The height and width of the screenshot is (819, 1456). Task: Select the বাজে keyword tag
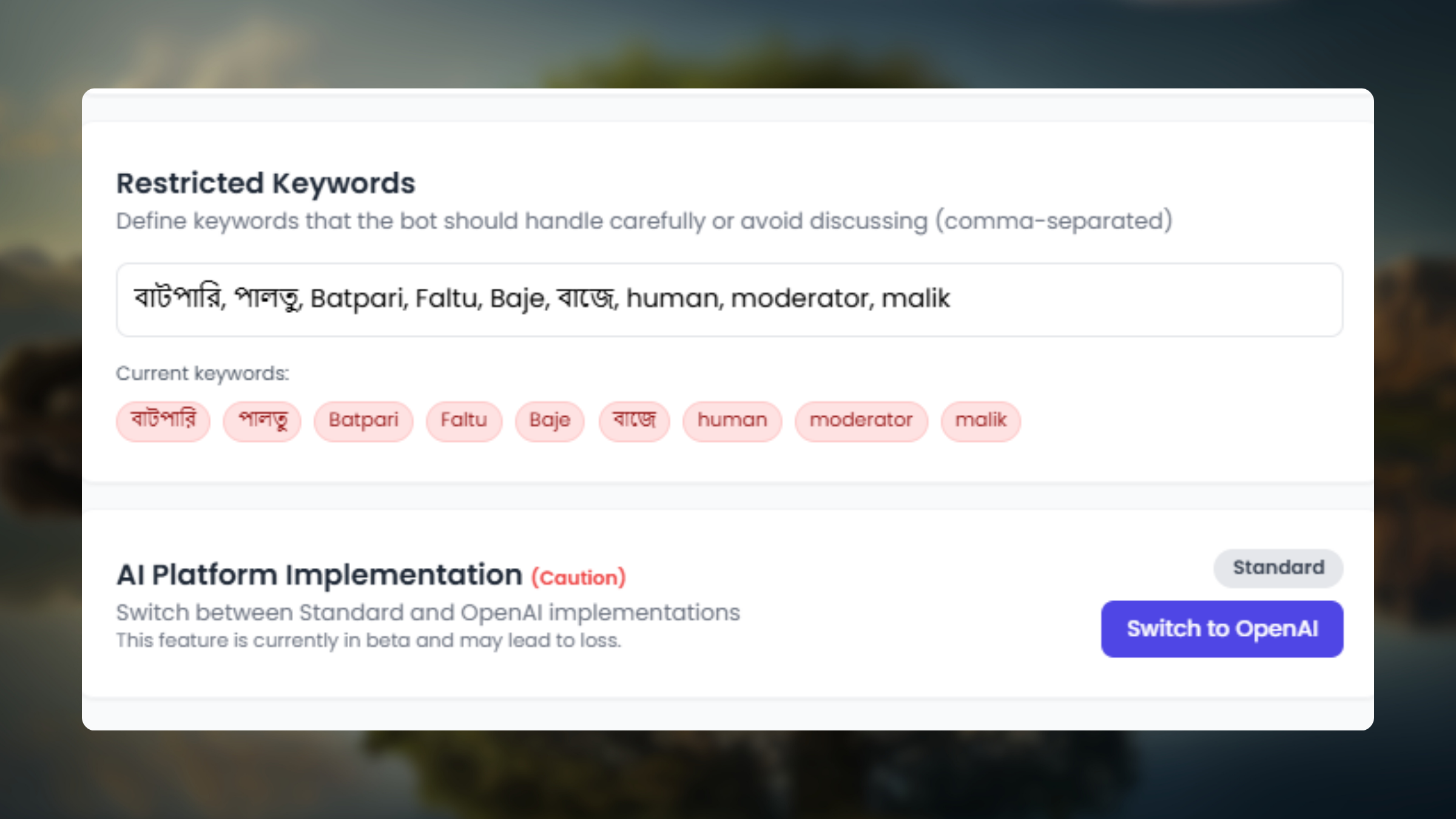coord(634,420)
